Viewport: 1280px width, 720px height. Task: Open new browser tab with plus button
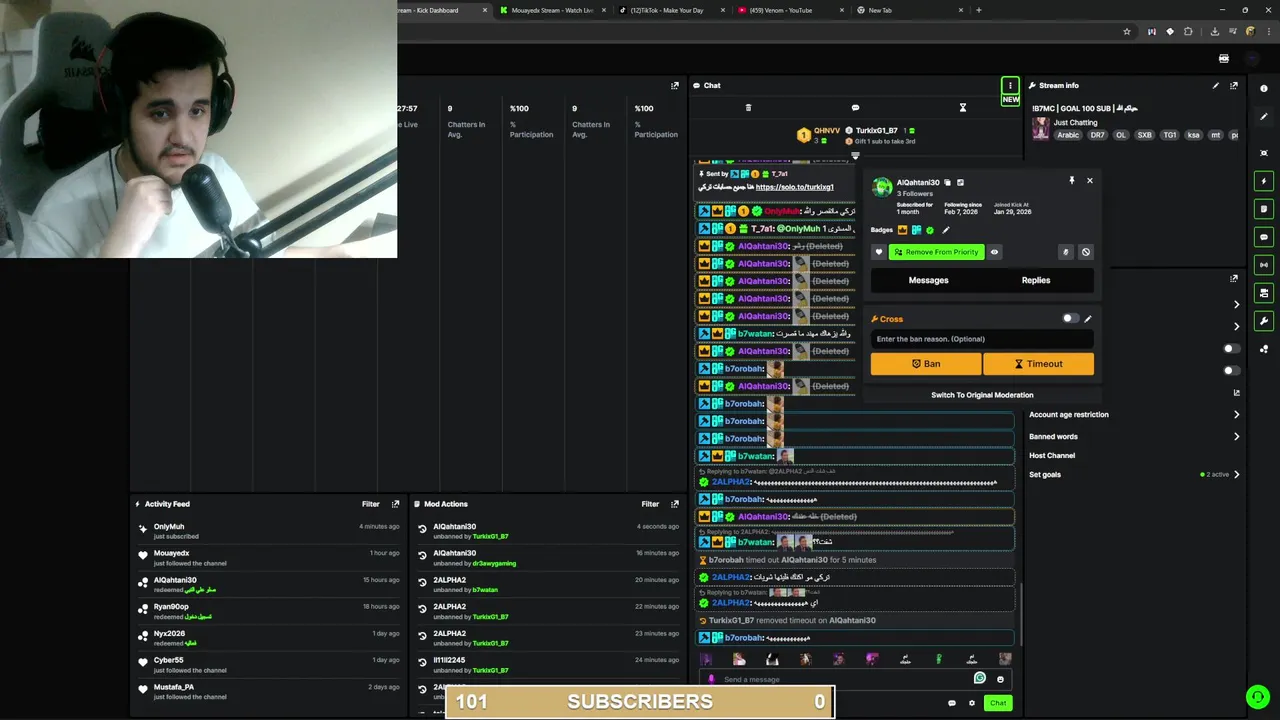[978, 10]
